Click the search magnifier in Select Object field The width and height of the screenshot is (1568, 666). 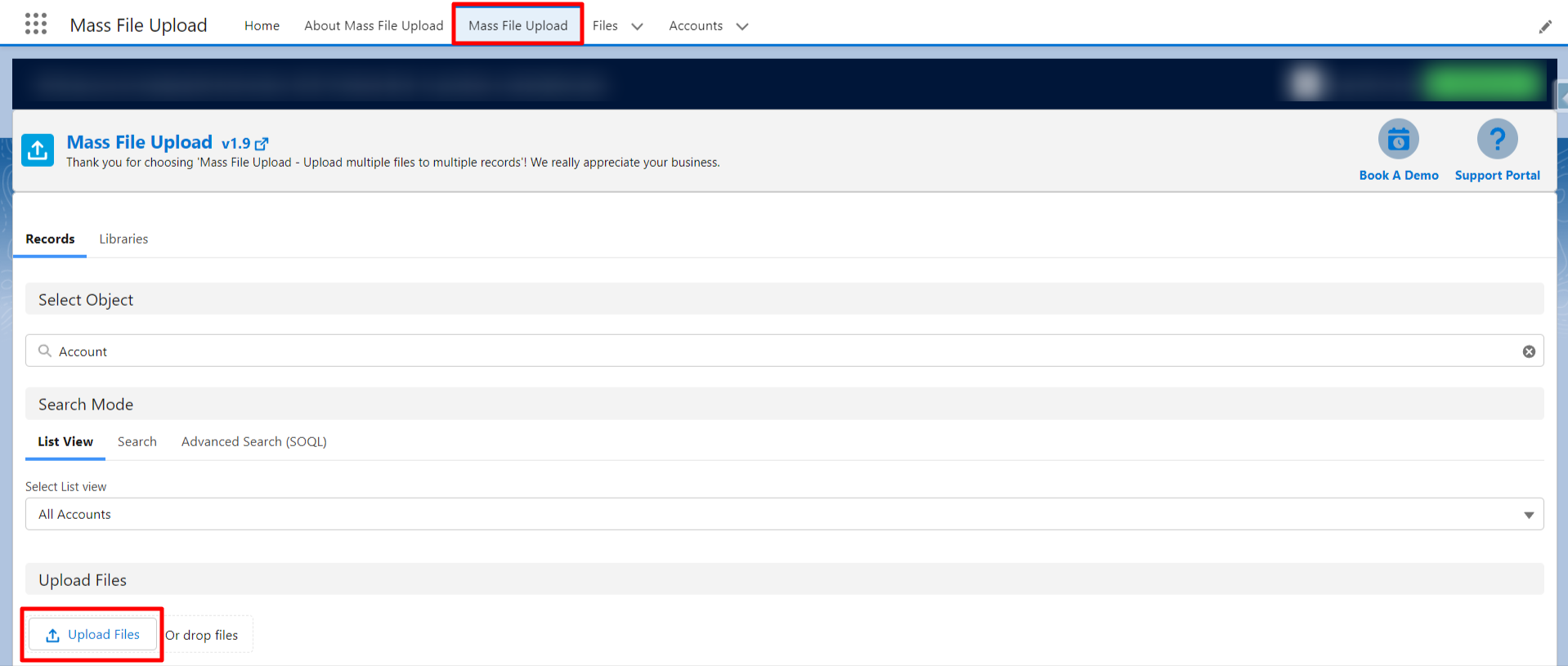[45, 351]
